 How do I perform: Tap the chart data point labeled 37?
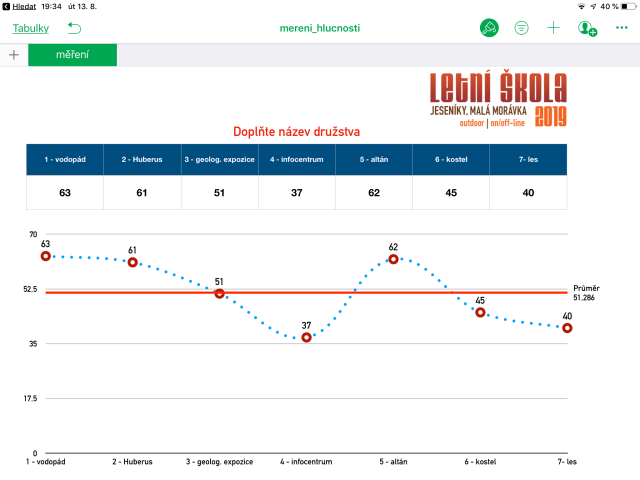point(307,338)
